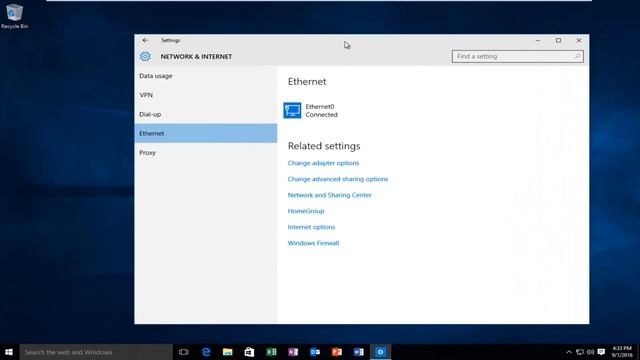Select Ethernet in the sidebar

[x=206, y=133]
